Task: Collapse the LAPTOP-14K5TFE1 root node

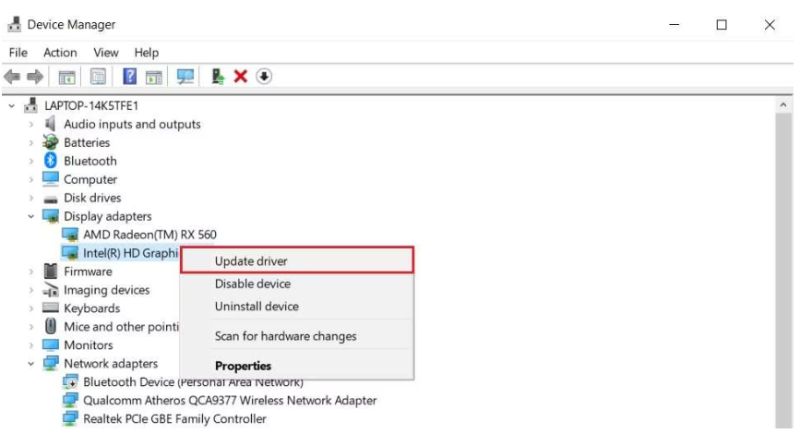Action: pos(12,106)
